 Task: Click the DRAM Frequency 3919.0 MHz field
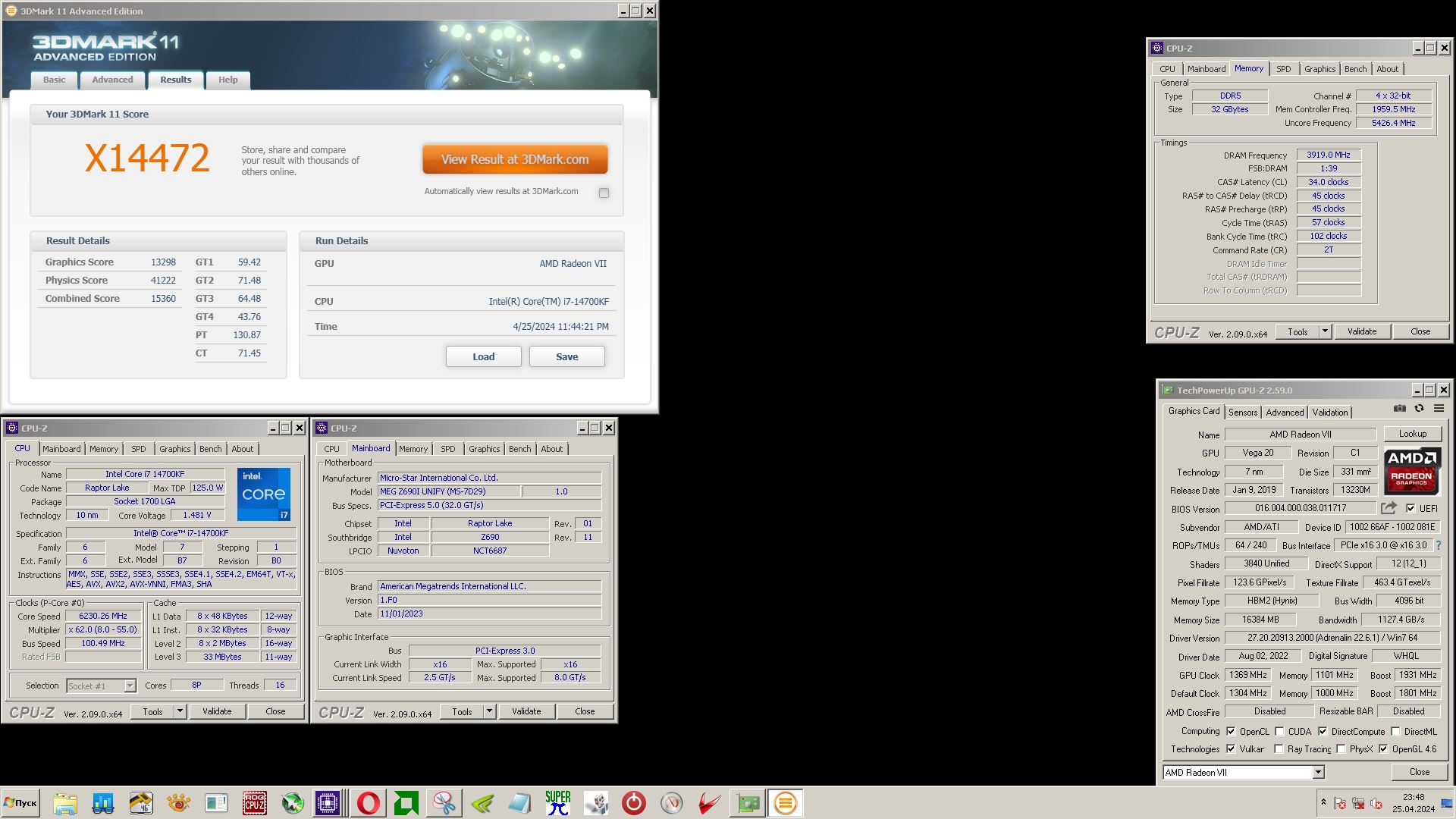1329,155
